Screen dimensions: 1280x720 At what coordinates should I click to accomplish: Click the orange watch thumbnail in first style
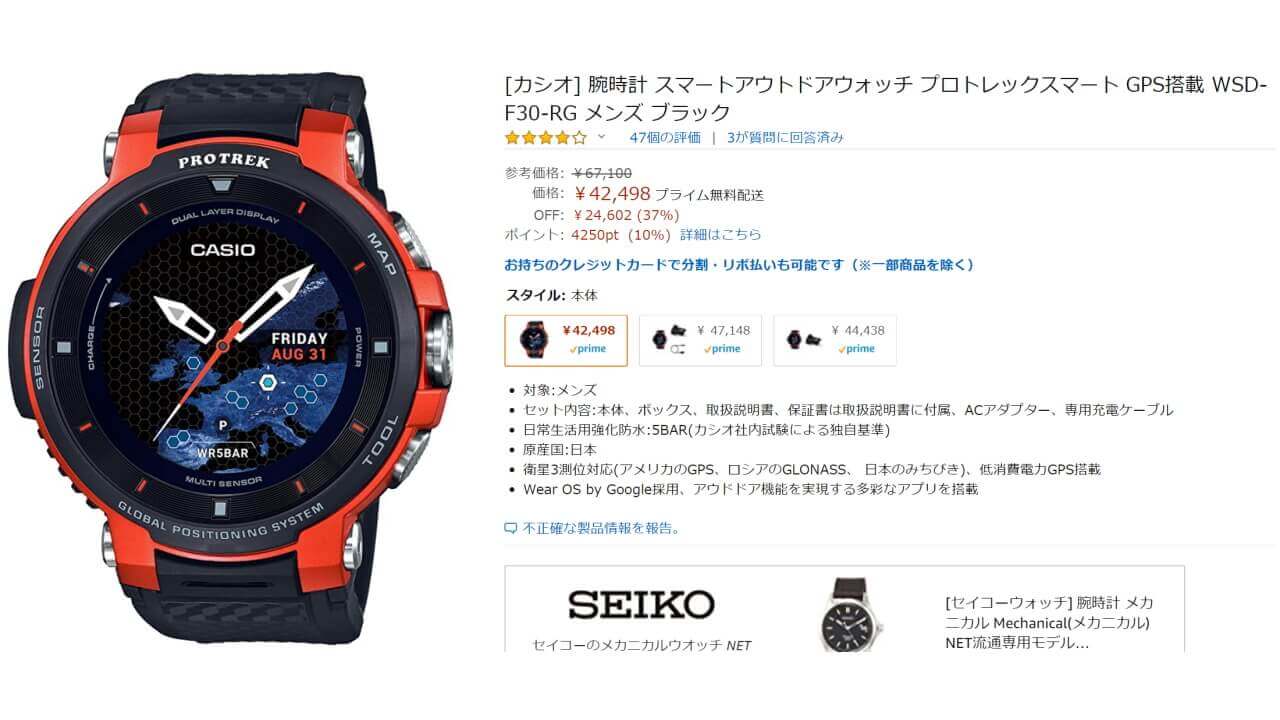pos(533,340)
